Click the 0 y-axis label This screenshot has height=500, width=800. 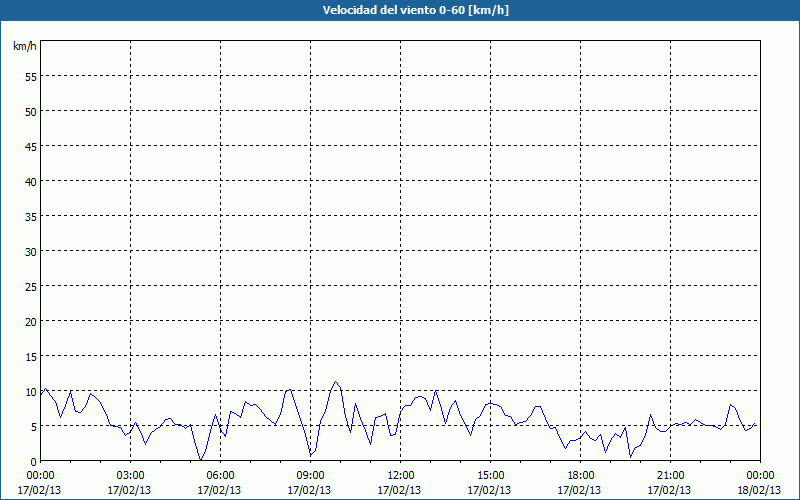tap(34, 462)
